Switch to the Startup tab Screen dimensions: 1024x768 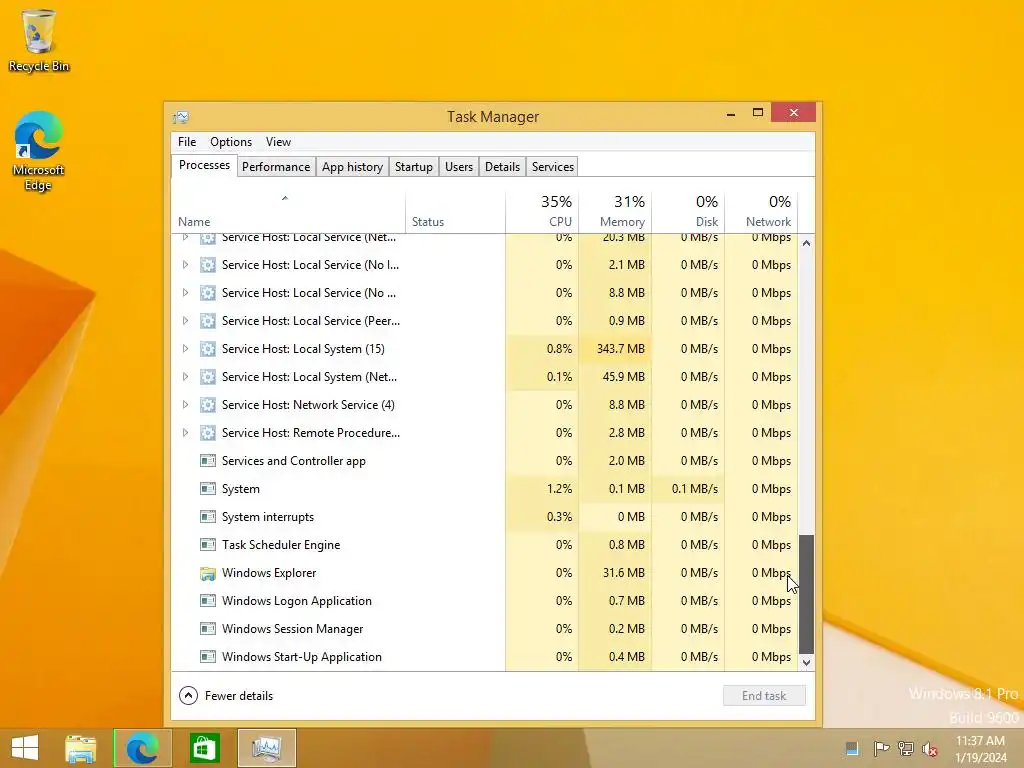click(x=413, y=167)
